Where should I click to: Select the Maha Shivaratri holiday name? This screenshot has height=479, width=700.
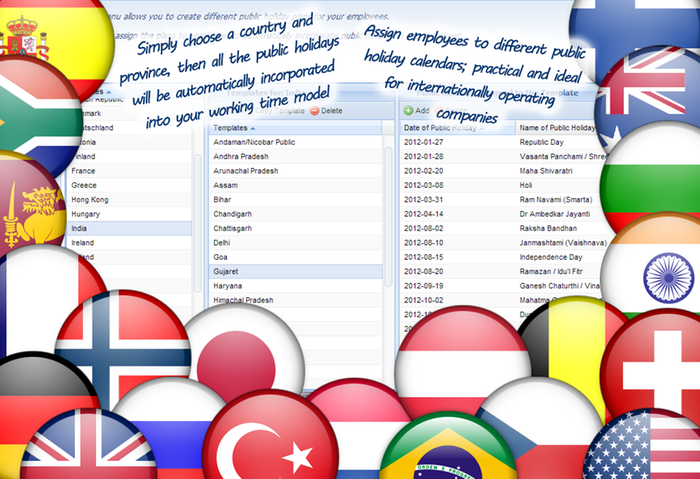546,171
